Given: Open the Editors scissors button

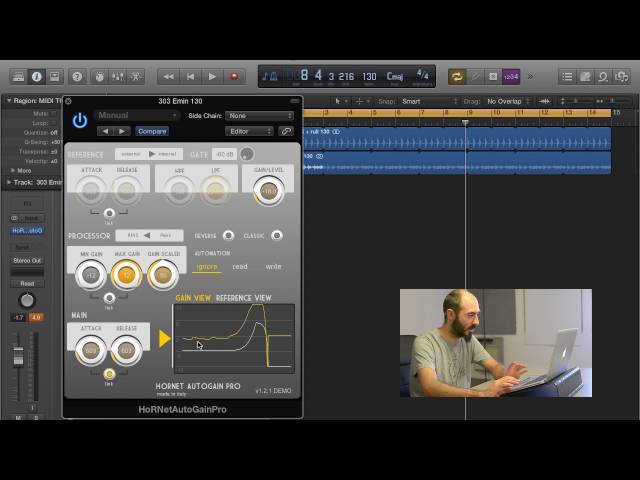Looking at the screenshot, I should coord(136,76).
